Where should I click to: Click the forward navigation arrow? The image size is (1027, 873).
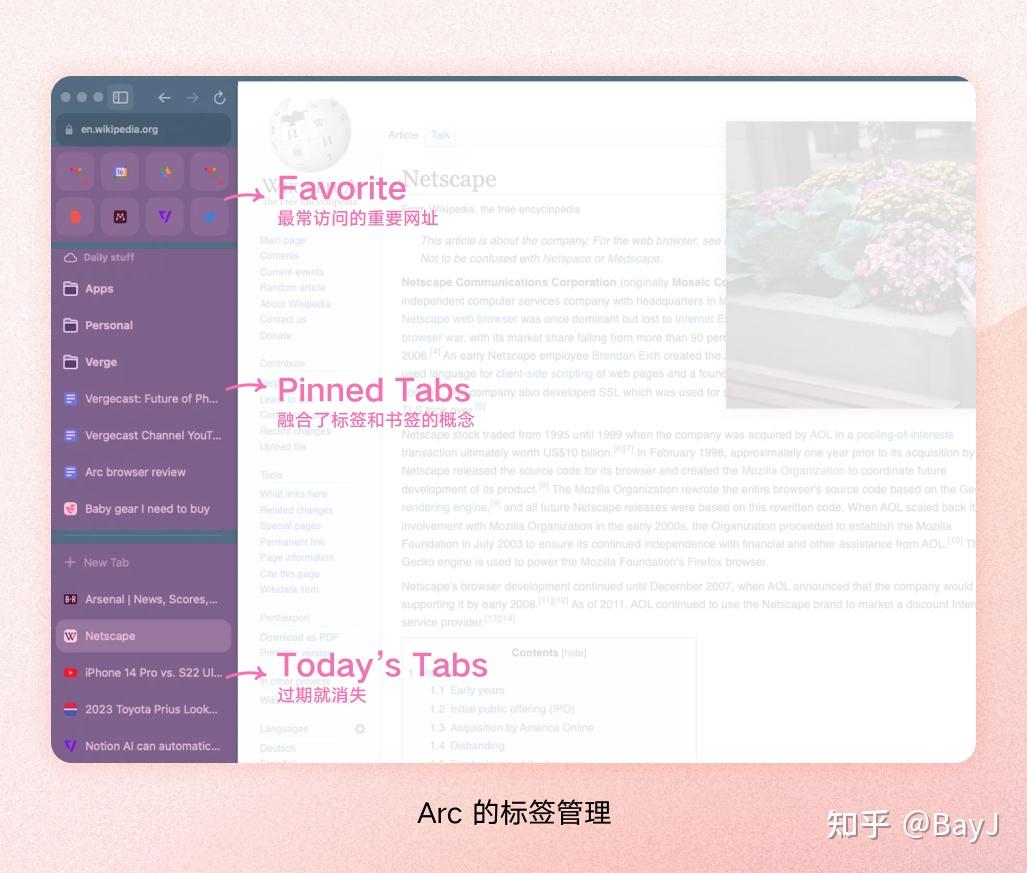[192, 98]
